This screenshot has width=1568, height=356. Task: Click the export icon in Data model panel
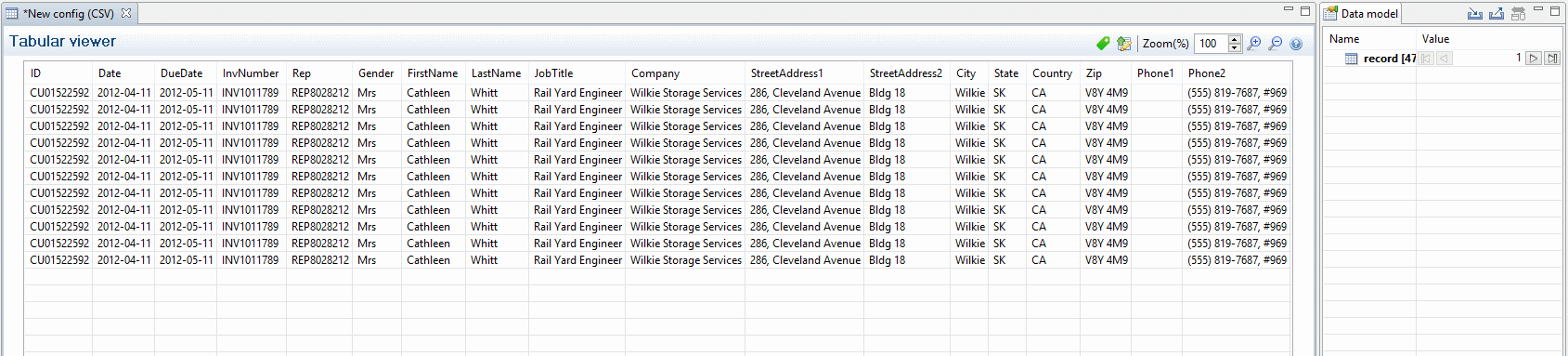point(1496,13)
